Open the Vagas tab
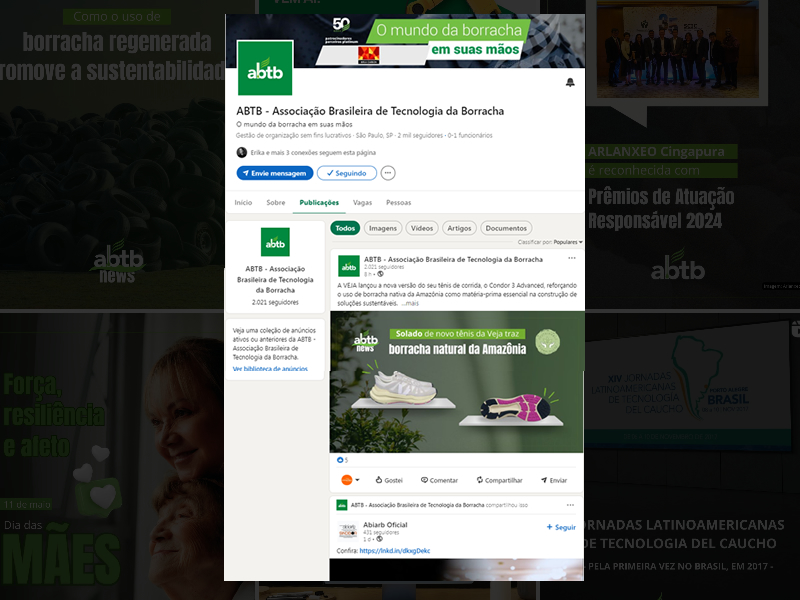 (x=362, y=202)
